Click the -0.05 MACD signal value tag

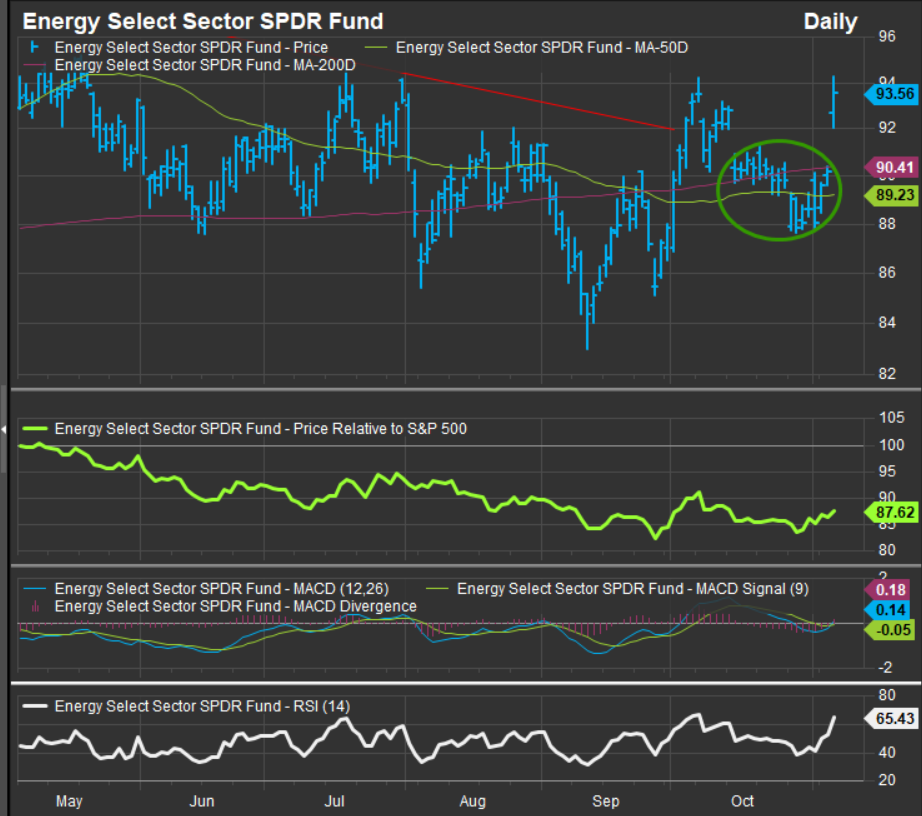pyautogui.click(x=890, y=630)
